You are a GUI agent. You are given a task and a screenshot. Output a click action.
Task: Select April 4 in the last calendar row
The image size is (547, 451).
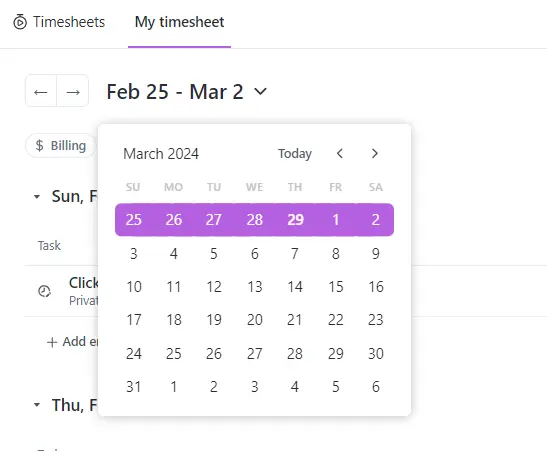point(295,387)
